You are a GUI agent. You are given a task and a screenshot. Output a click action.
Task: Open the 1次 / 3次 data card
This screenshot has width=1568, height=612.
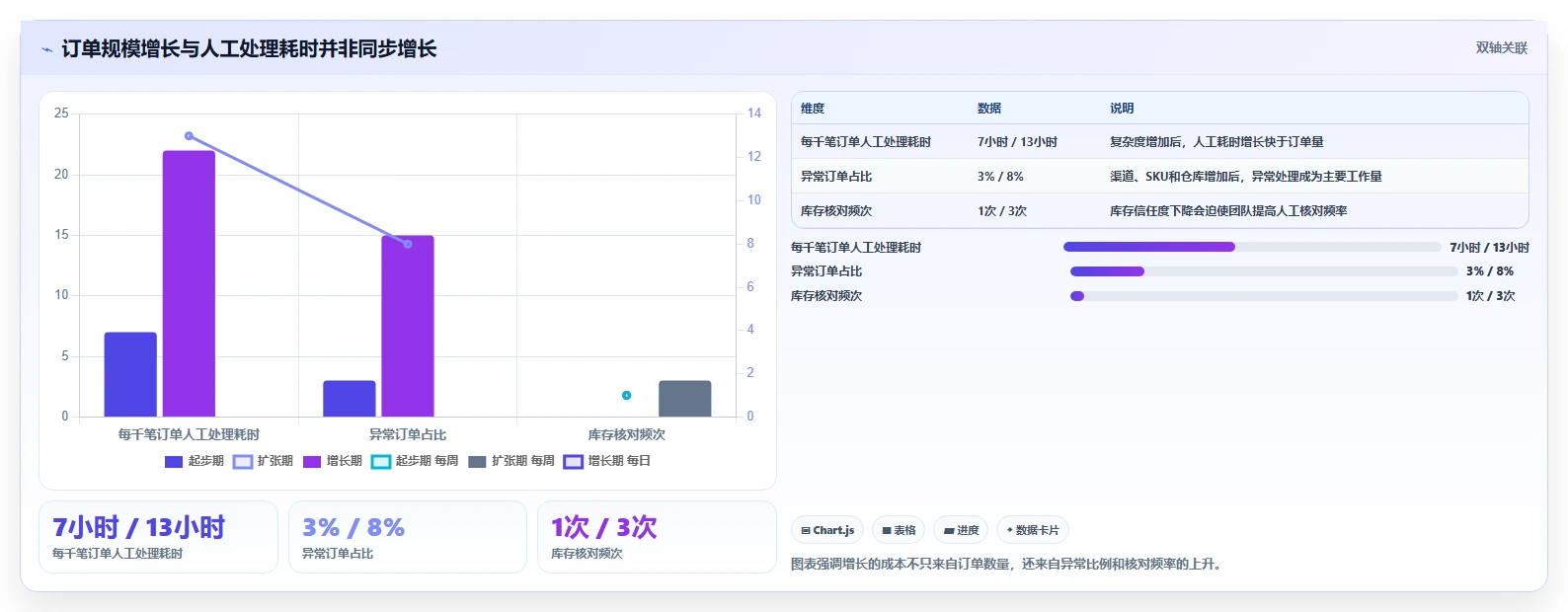point(657,537)
